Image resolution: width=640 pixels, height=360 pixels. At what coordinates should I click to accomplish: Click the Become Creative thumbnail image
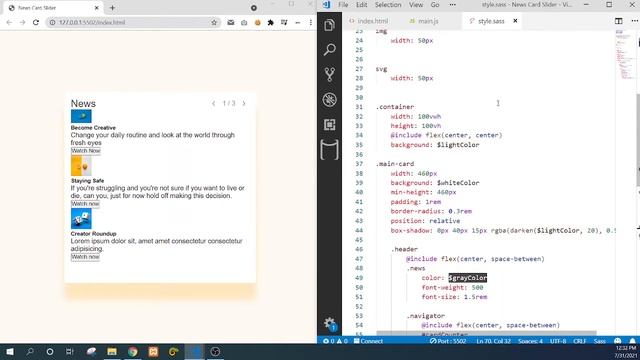pyautogui.click(x=81, y=116)
